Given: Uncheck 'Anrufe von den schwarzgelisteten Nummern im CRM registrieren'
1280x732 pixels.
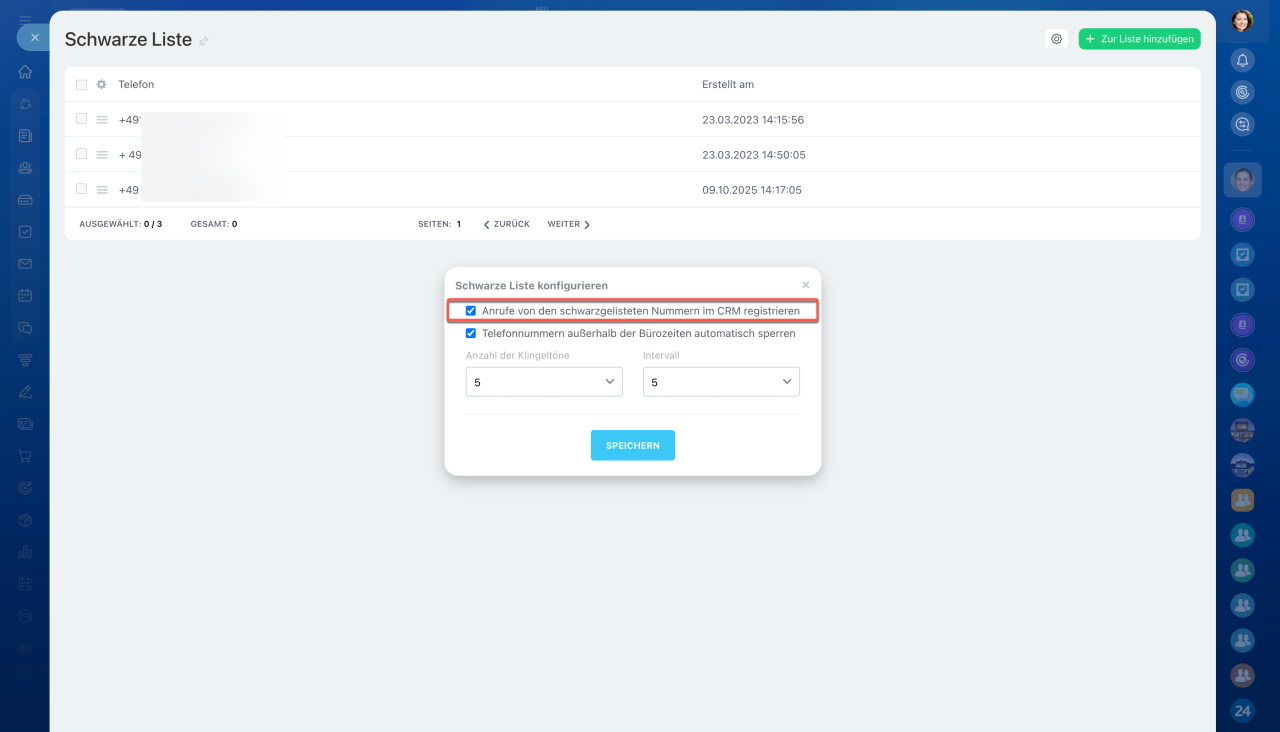Looking at the screenshot, I should (471, 311).
